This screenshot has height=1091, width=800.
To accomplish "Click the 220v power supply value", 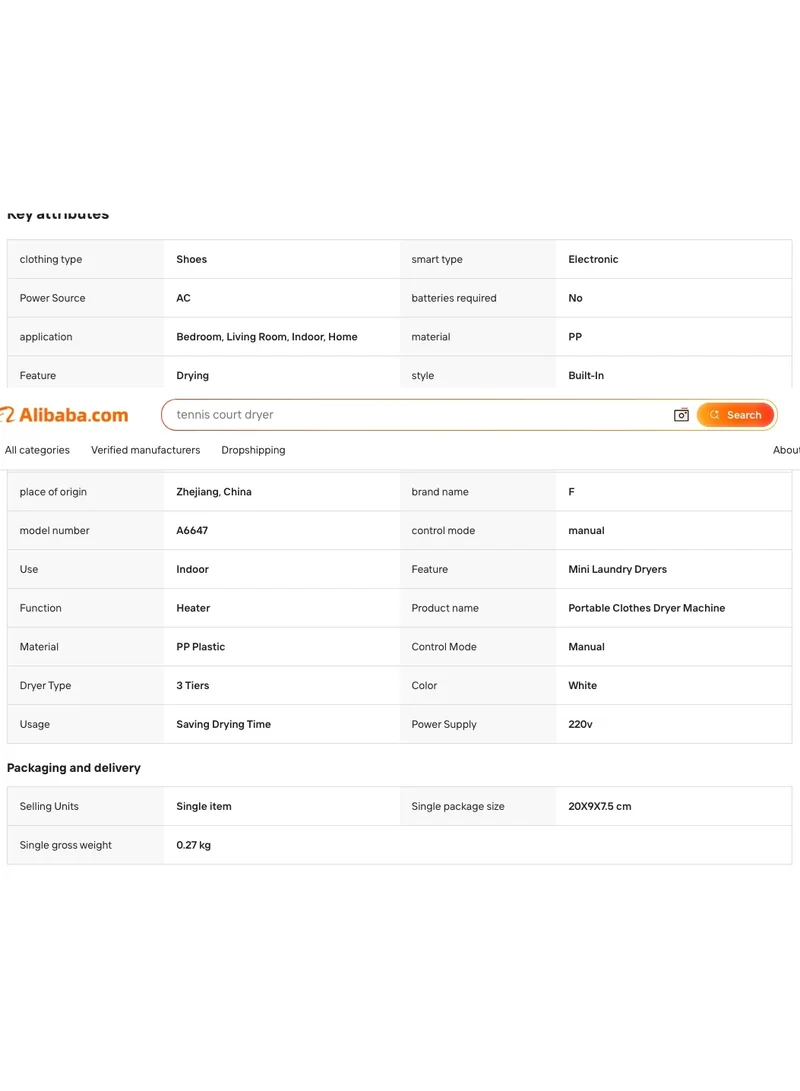I will pyautogui.click(x=580, y=724).
